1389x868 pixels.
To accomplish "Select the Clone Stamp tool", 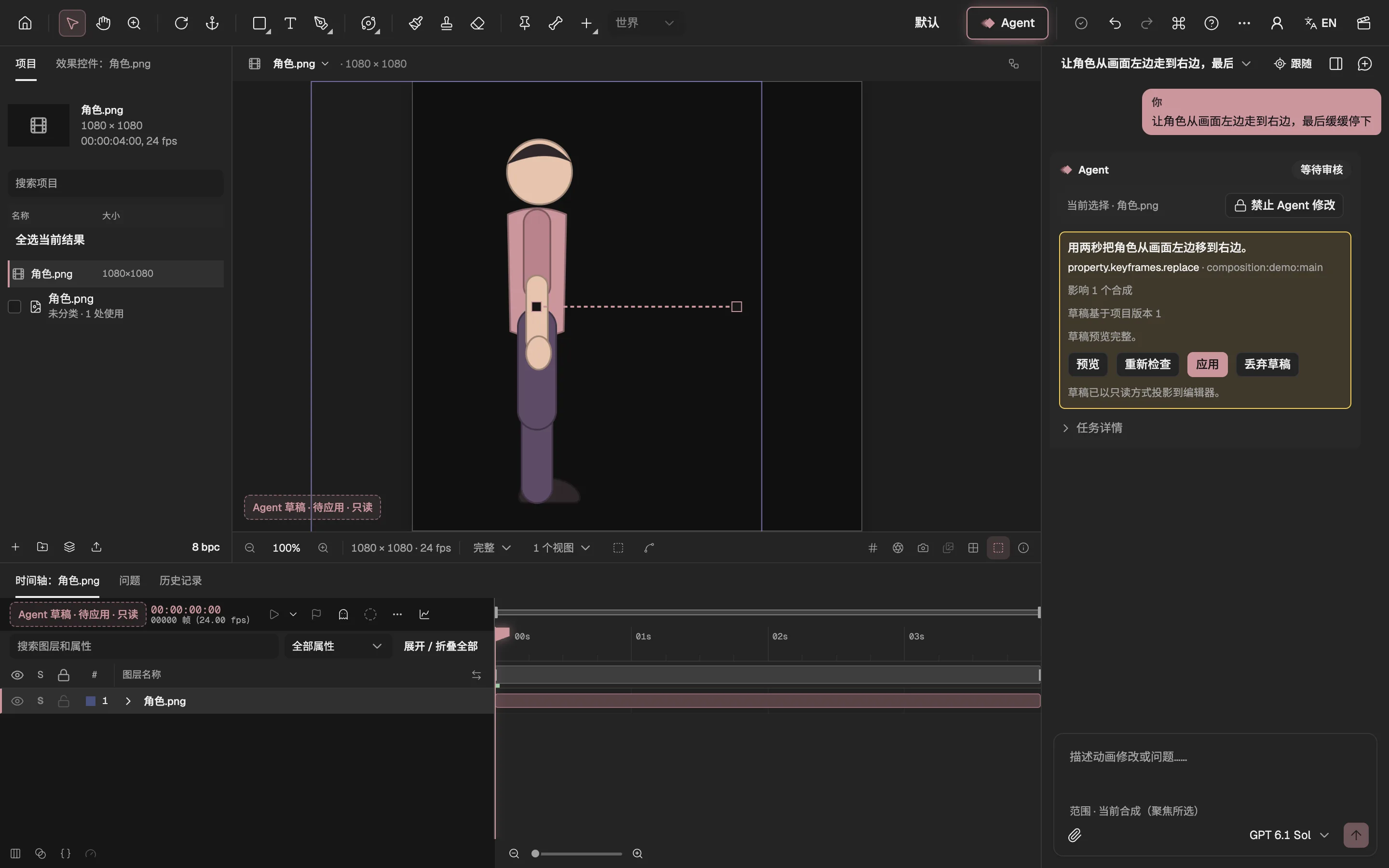I will coord(447,23).
